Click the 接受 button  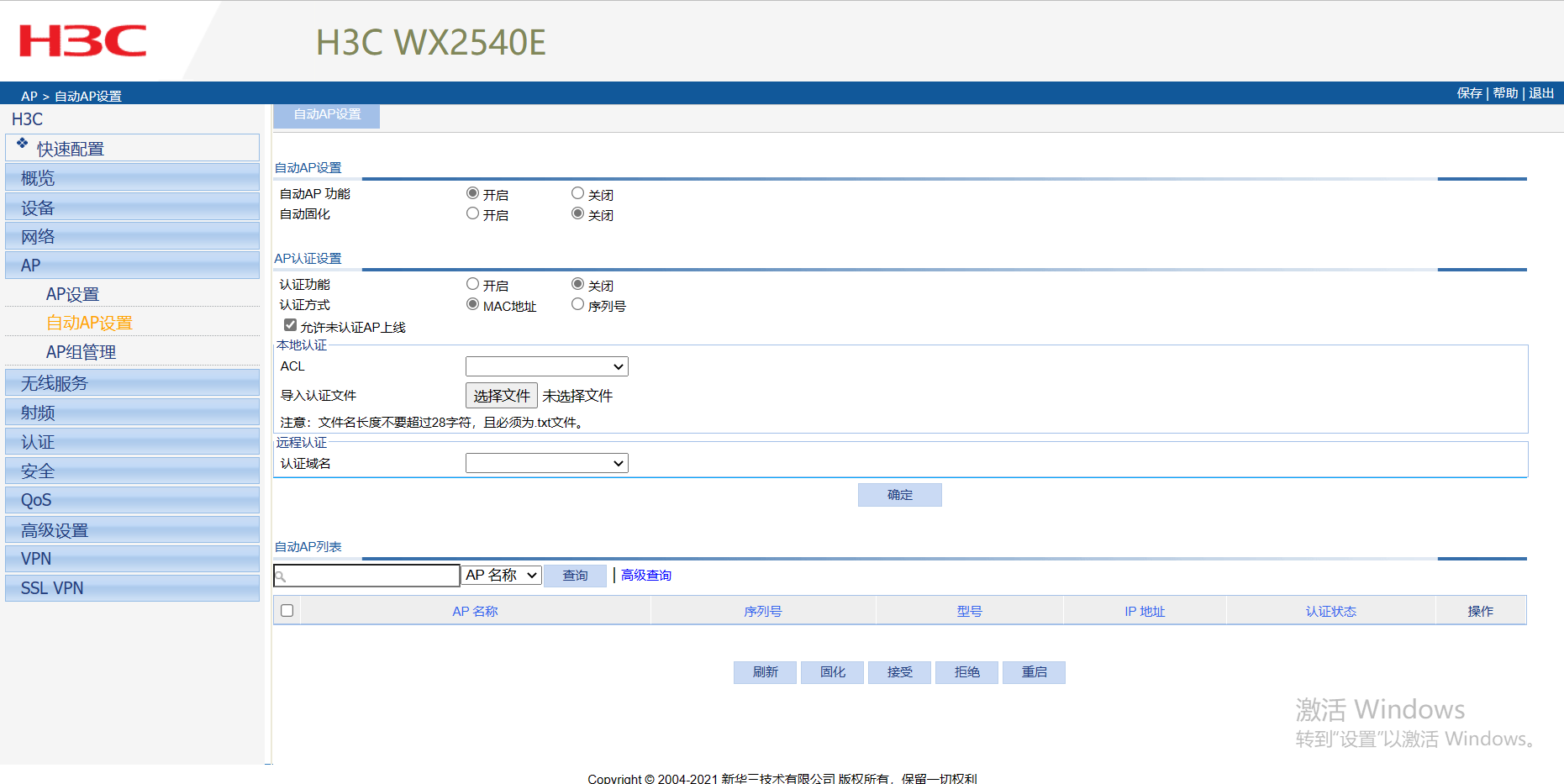899,672
